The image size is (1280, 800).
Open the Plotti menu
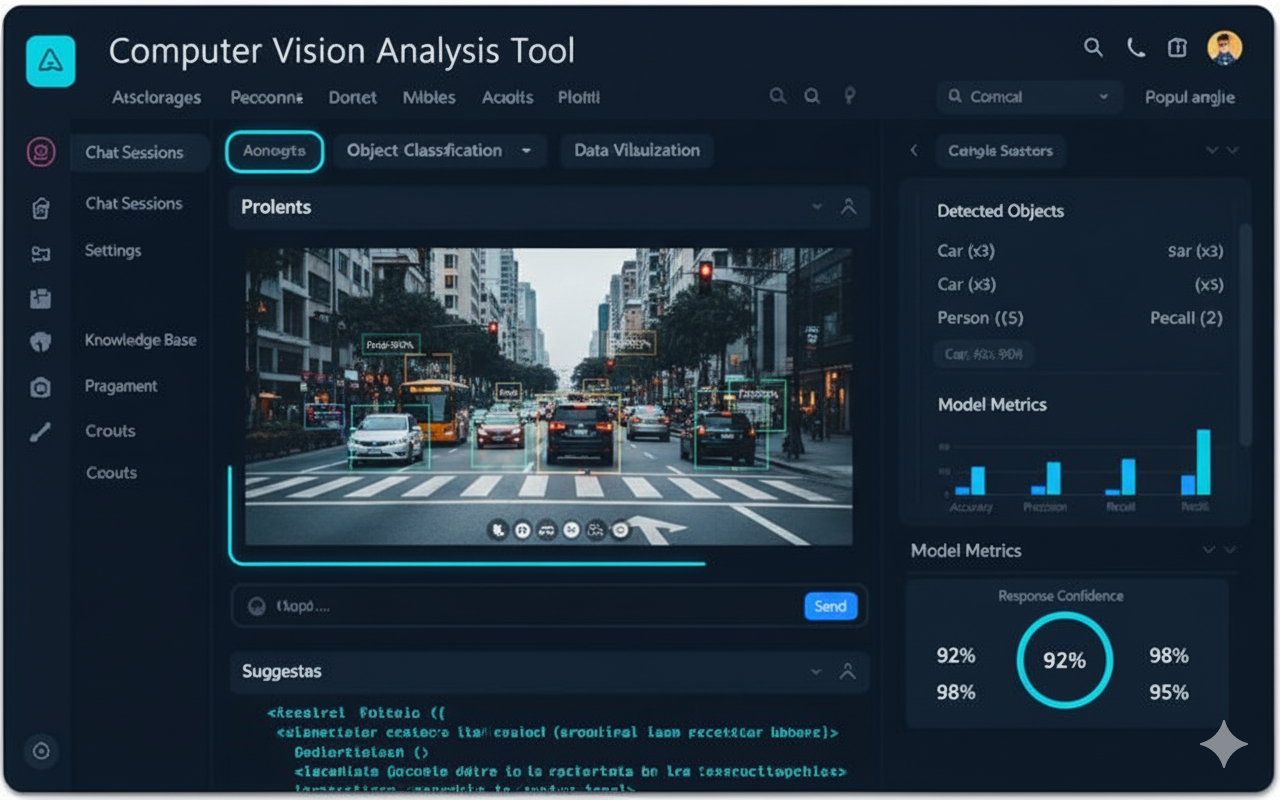[579, 97]
